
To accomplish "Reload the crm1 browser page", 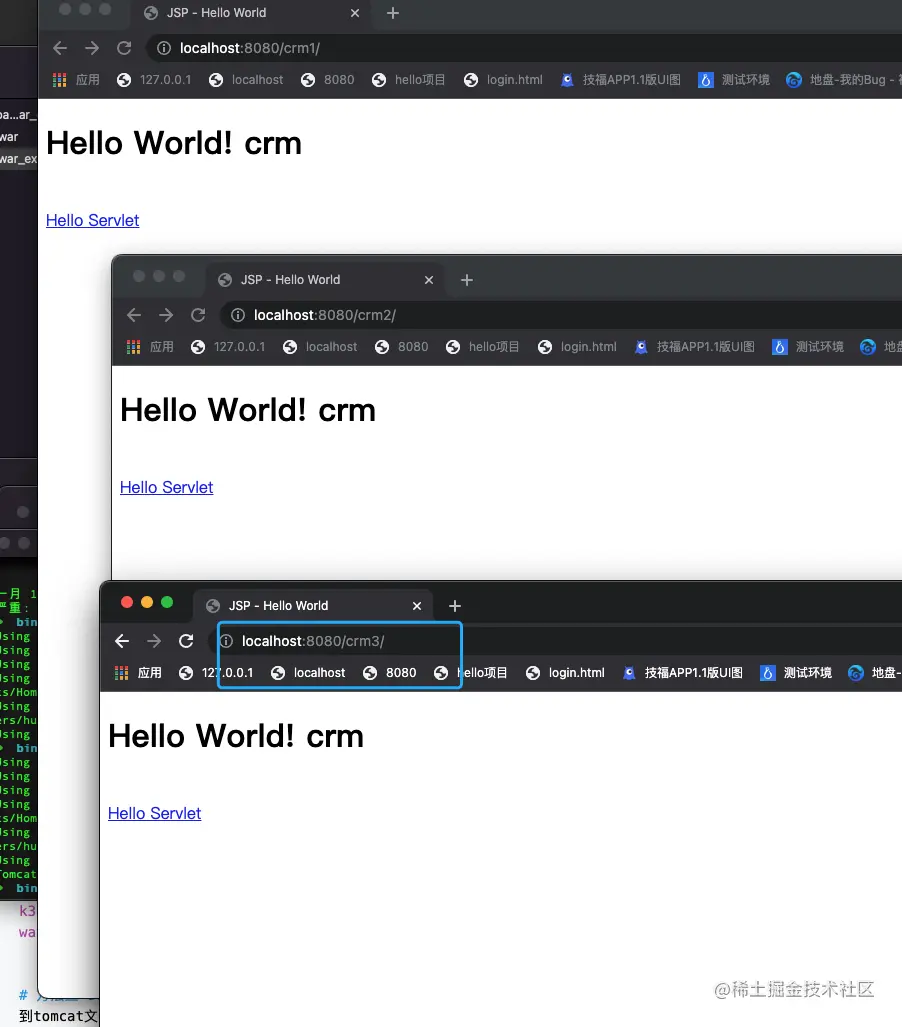I will pos(124,48).
